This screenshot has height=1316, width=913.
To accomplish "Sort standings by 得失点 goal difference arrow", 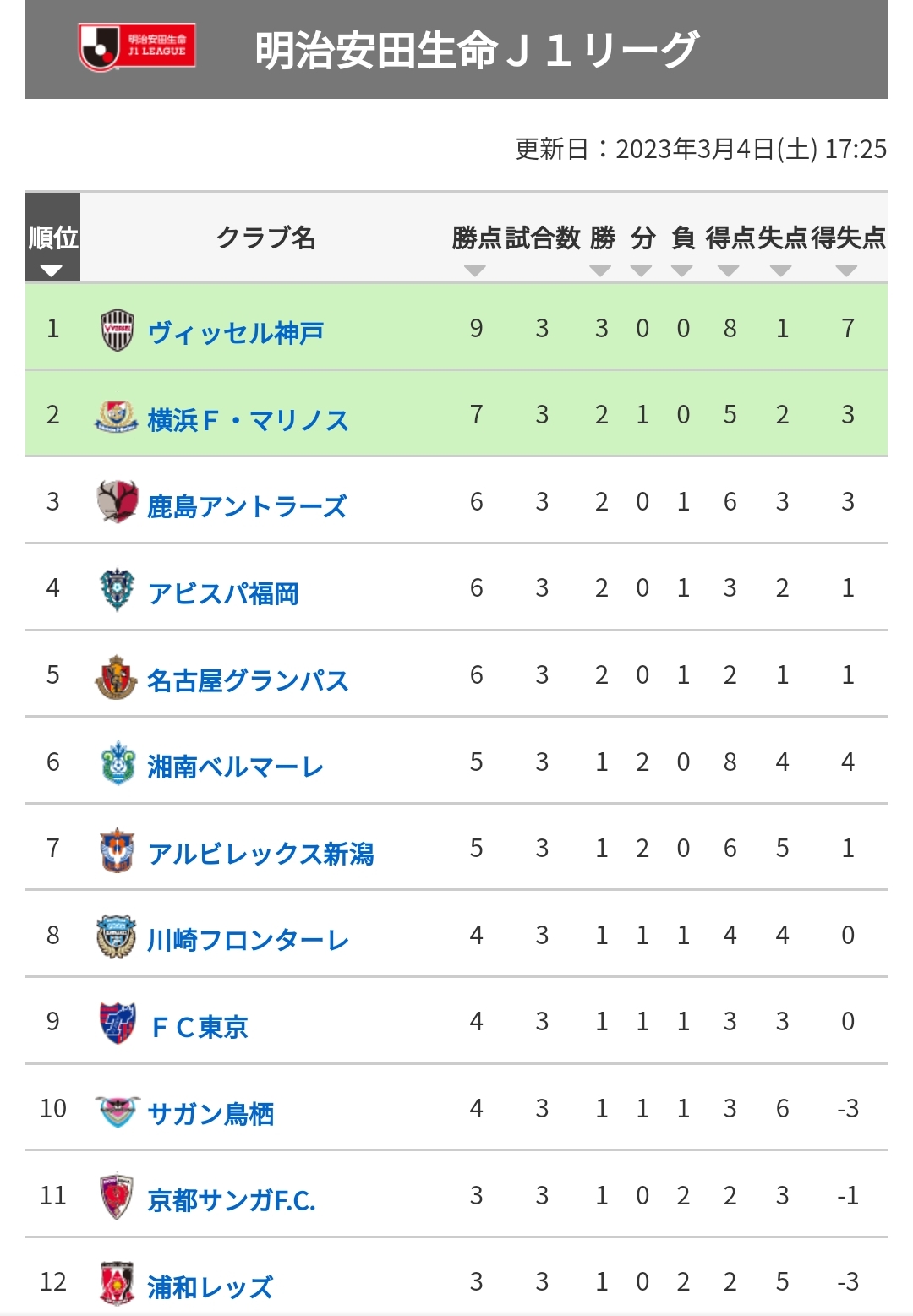I will [846, 270].
